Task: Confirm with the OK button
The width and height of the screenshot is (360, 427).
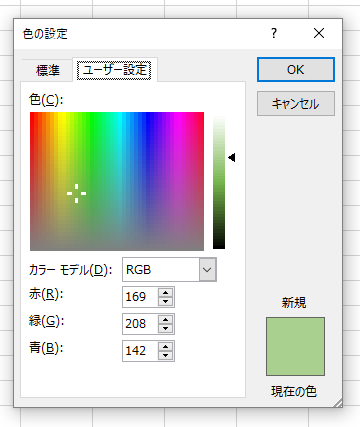Action: click(296, 70)
